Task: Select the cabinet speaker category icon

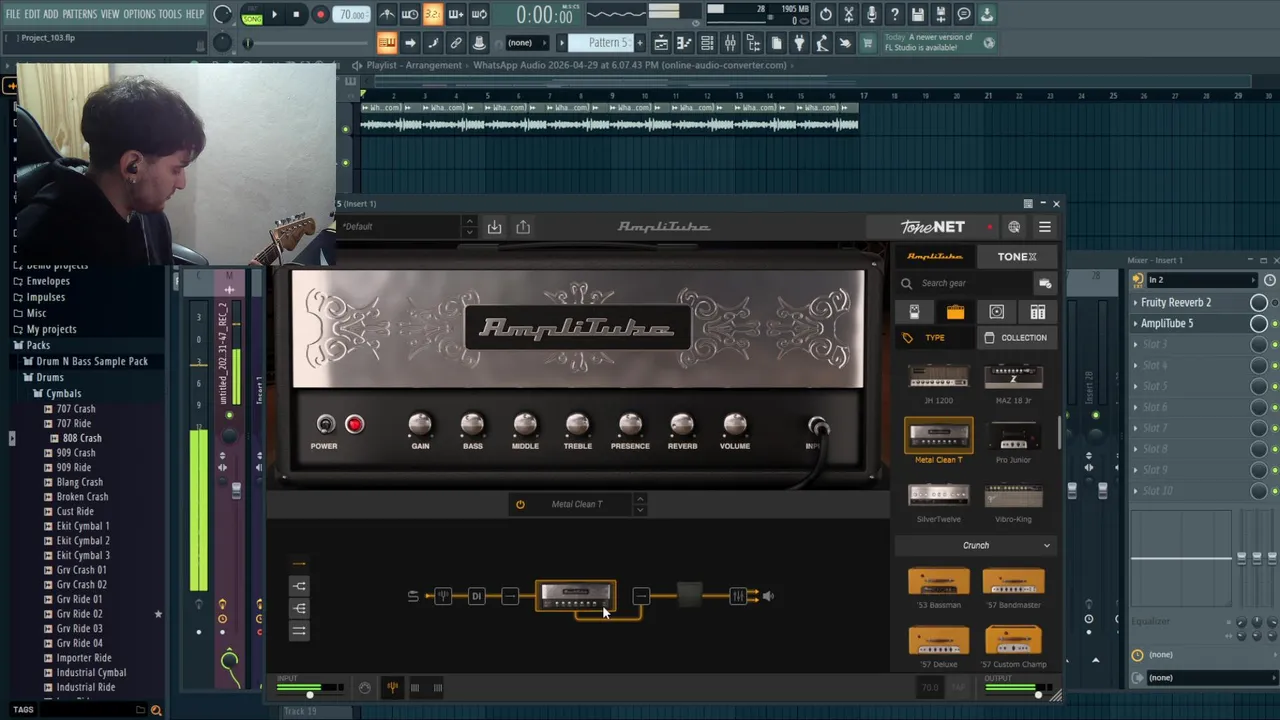Action: pyautogui.click(x=996, y=312)
